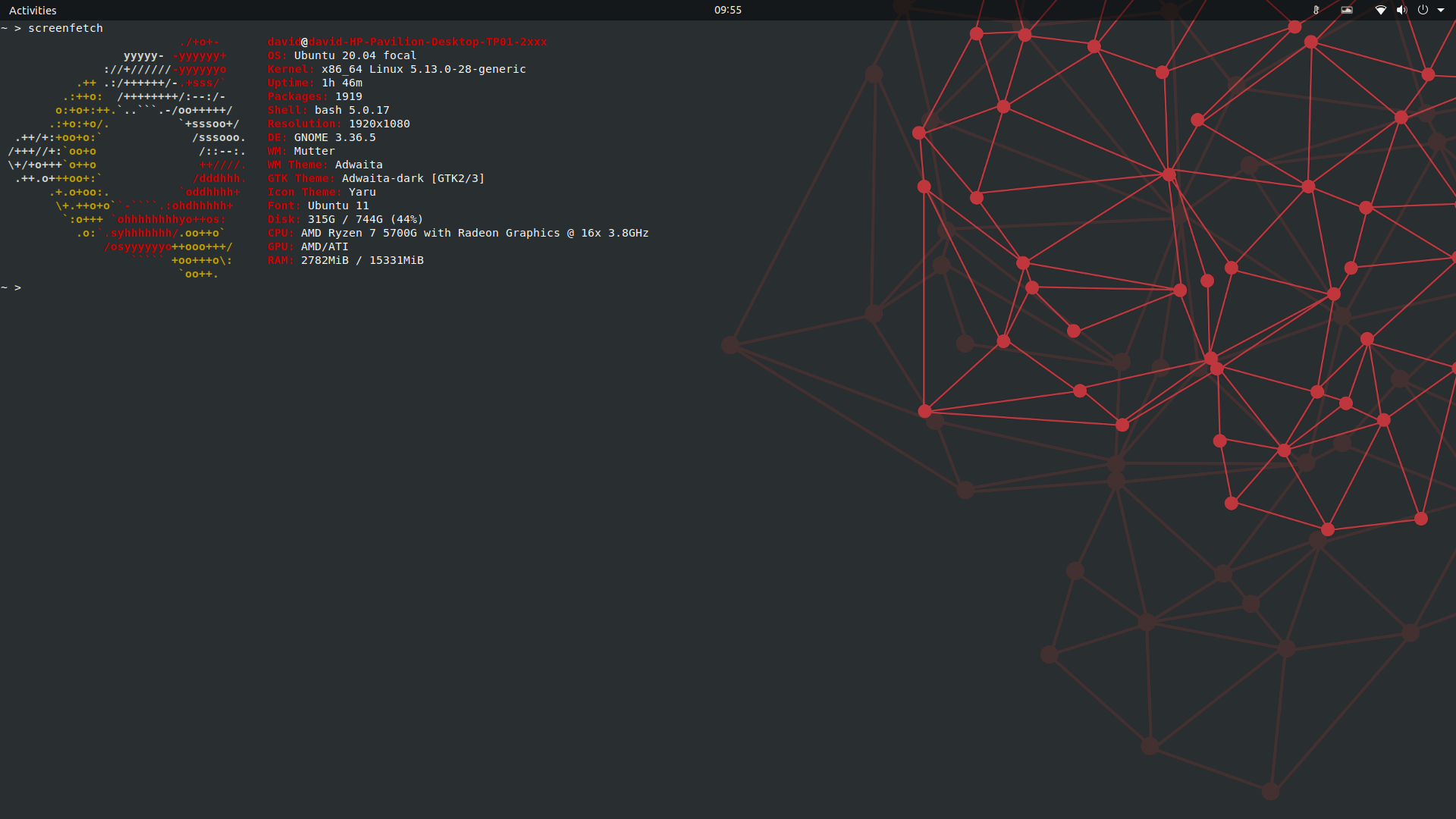Click the power icon in top bar
The width and height of the screenshot is (1456, 819).
click(x=1423, y=10)
